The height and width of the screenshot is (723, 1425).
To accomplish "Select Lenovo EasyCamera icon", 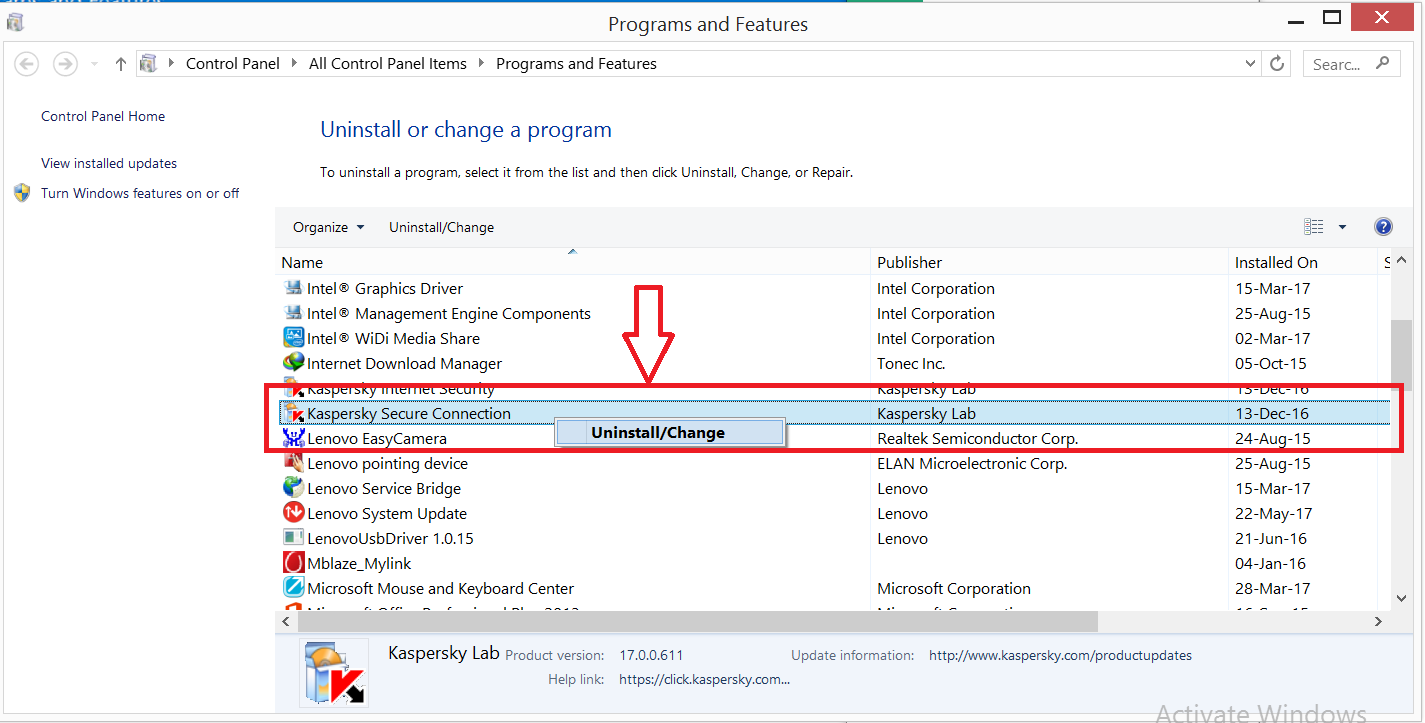I will (x=293, y=438).
